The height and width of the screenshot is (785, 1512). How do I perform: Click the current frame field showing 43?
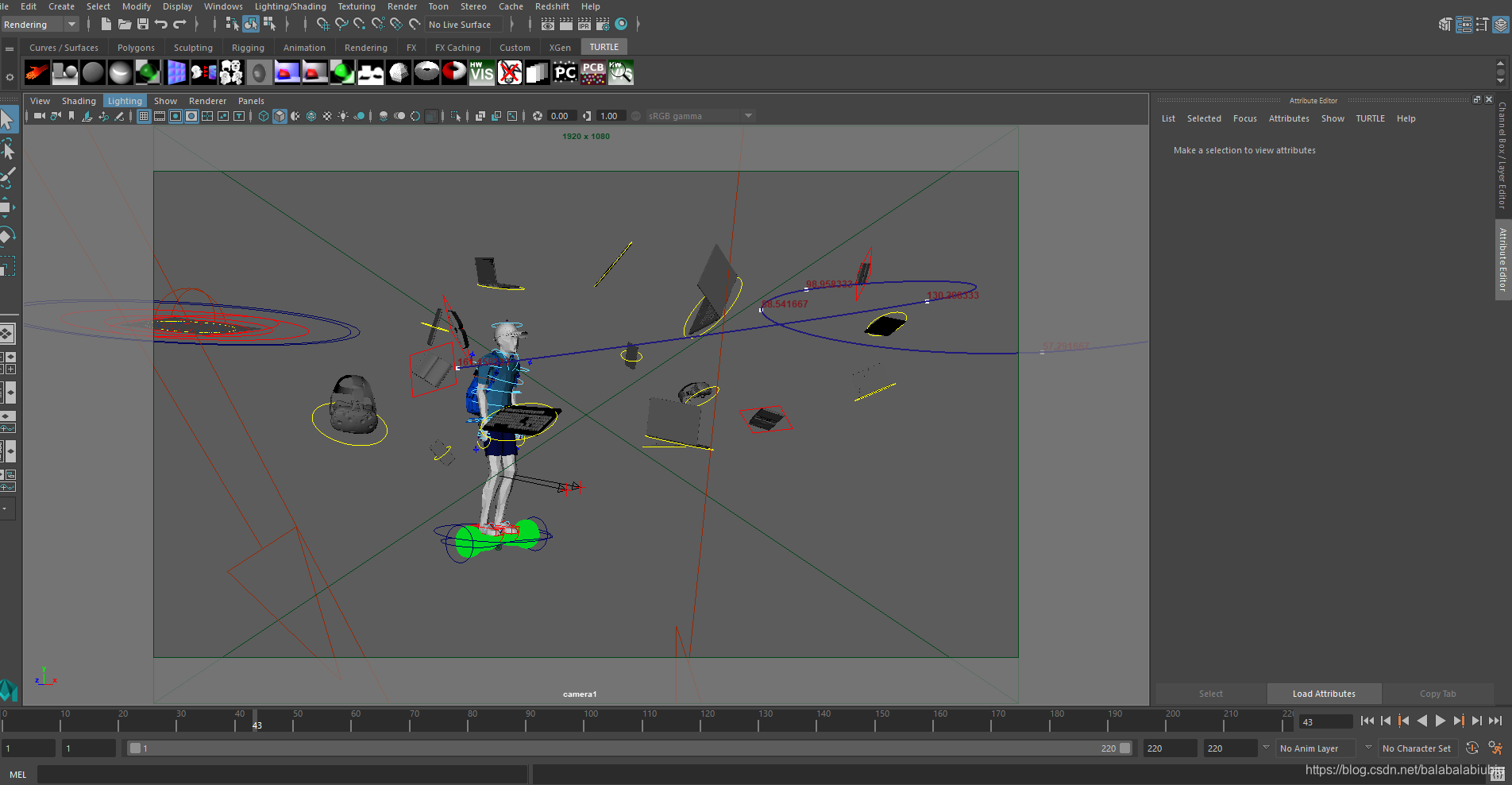1325,721
